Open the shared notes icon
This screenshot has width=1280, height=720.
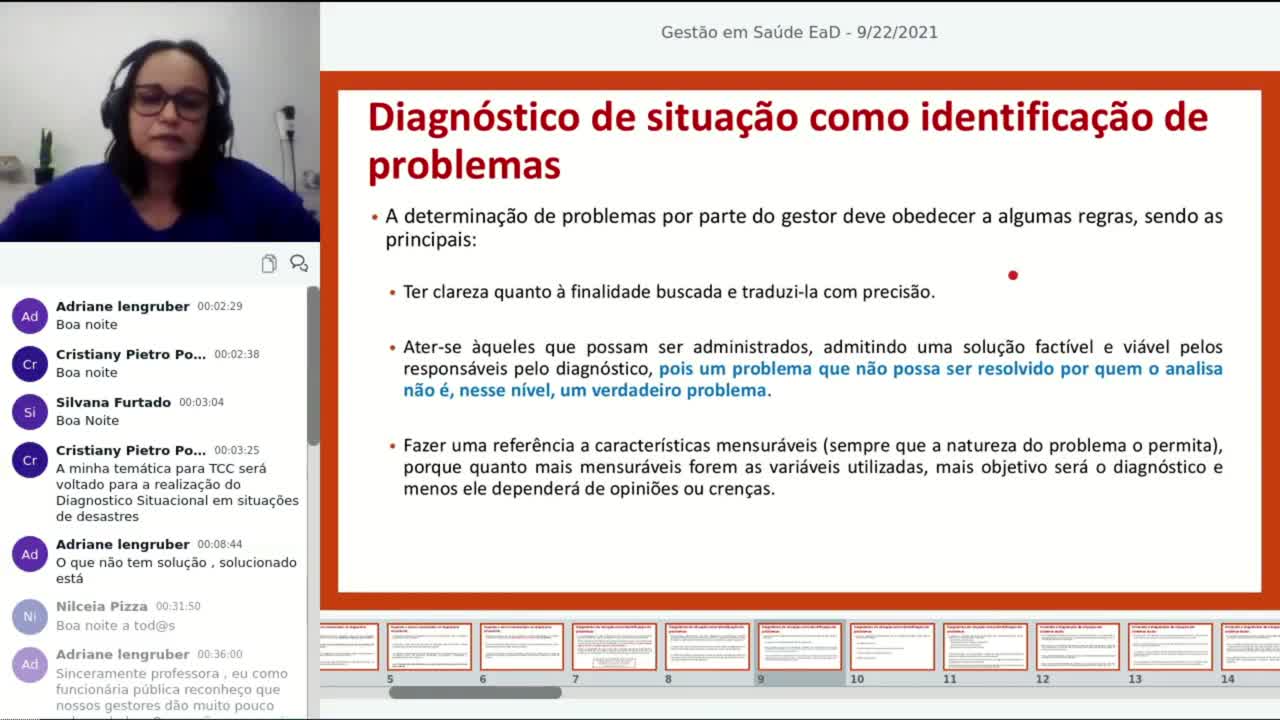tap(269, 264)
